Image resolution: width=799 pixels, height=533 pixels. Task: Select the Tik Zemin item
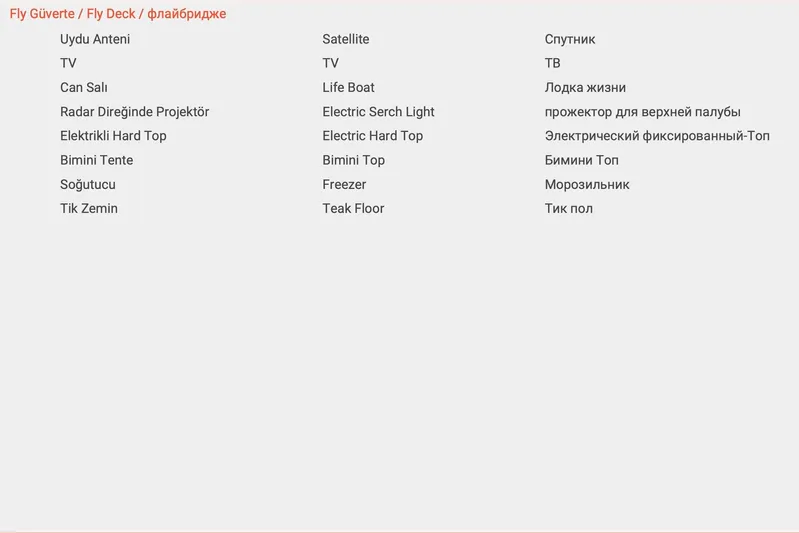(89, 209)
